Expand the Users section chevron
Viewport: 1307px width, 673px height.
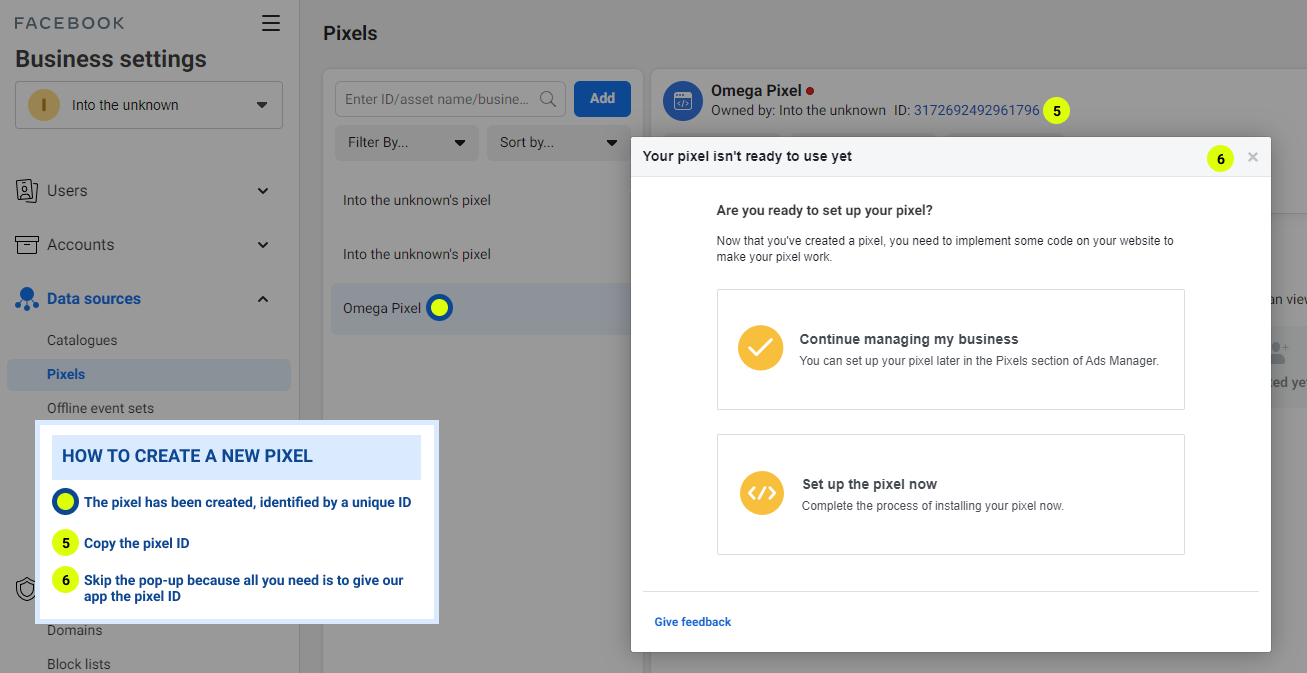[x=263, y=190]
